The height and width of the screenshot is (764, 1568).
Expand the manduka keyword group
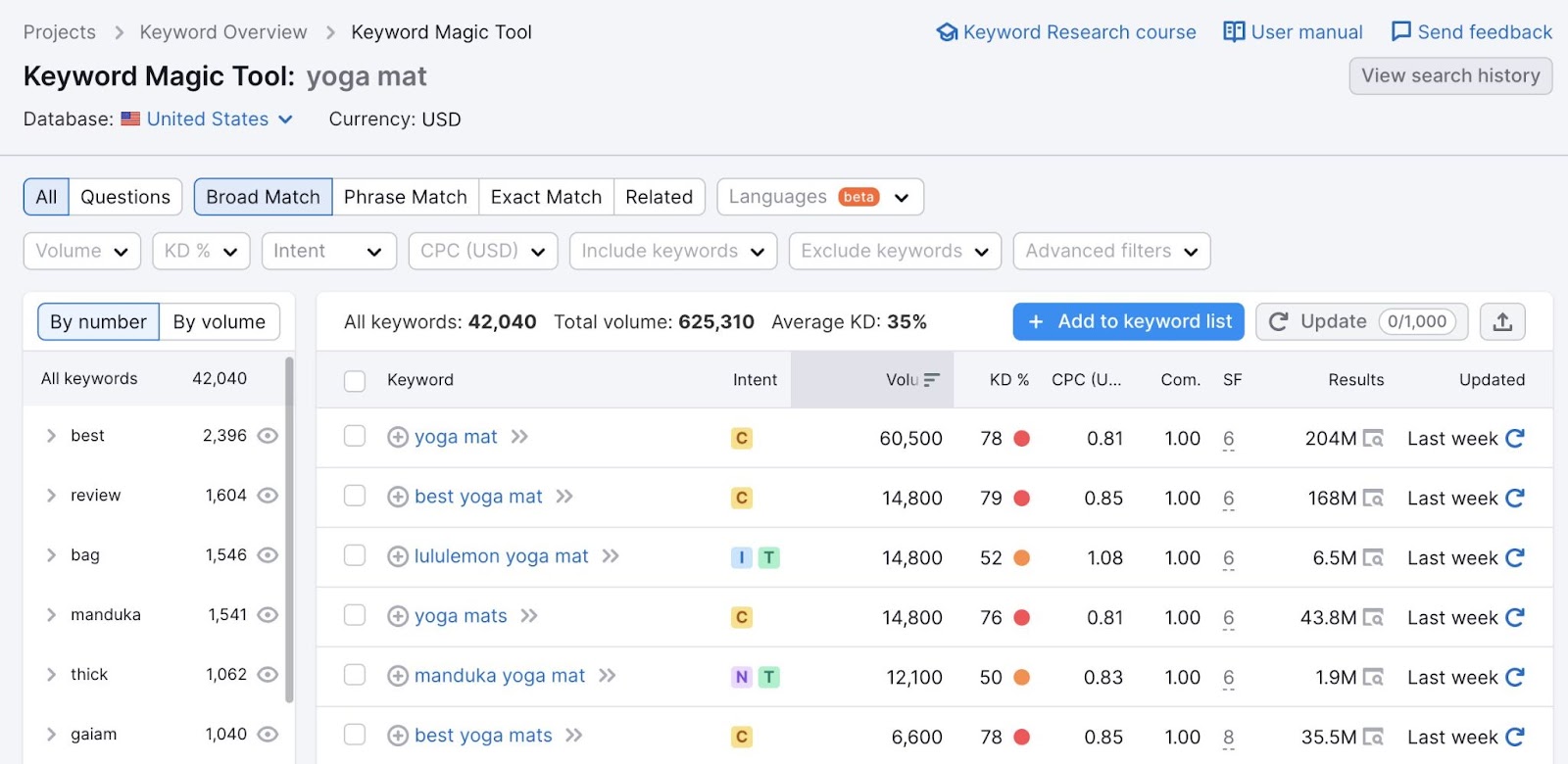[52, 615]
